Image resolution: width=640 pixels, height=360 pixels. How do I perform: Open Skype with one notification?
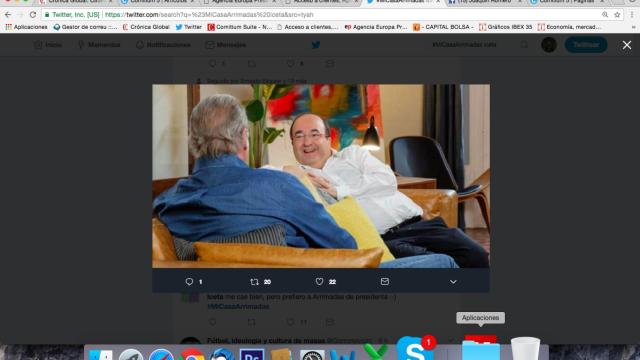tap(415, 348)
